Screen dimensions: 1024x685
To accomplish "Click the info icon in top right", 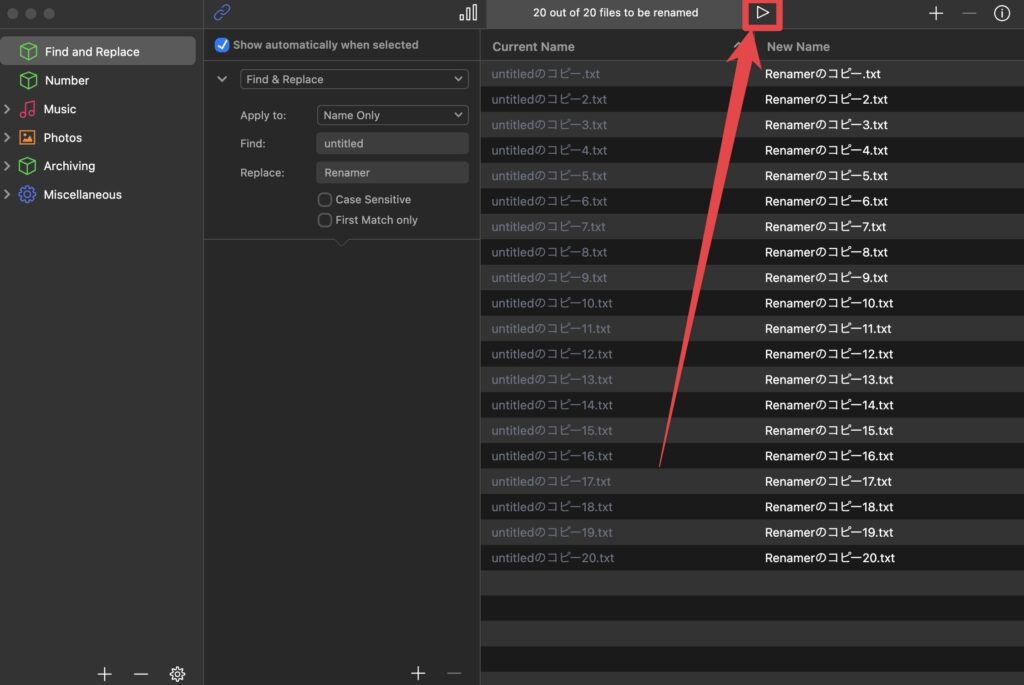I will 1001,13.
